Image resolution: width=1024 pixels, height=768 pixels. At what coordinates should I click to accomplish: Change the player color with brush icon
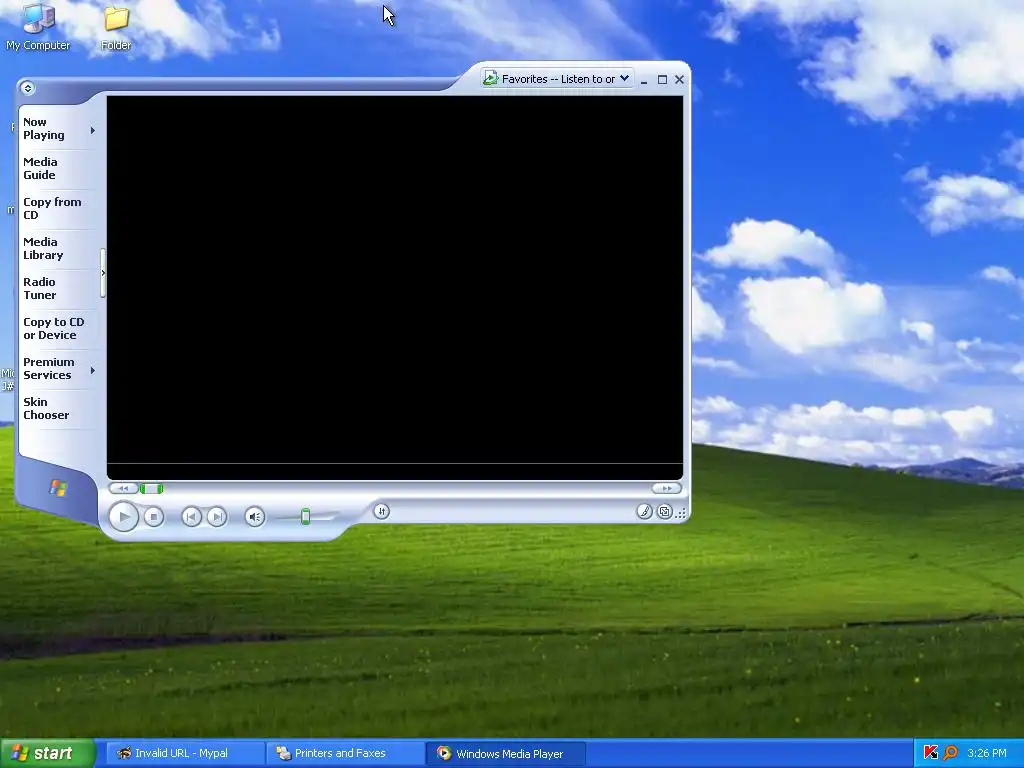644,511
